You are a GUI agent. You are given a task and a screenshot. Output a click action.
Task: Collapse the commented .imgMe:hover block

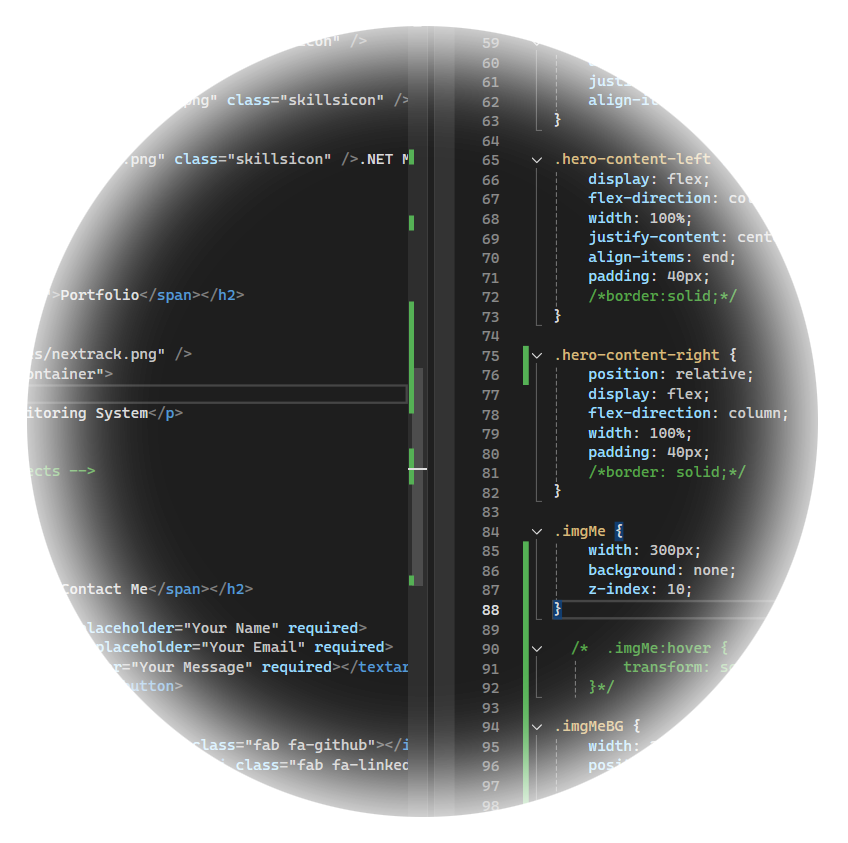537,649
